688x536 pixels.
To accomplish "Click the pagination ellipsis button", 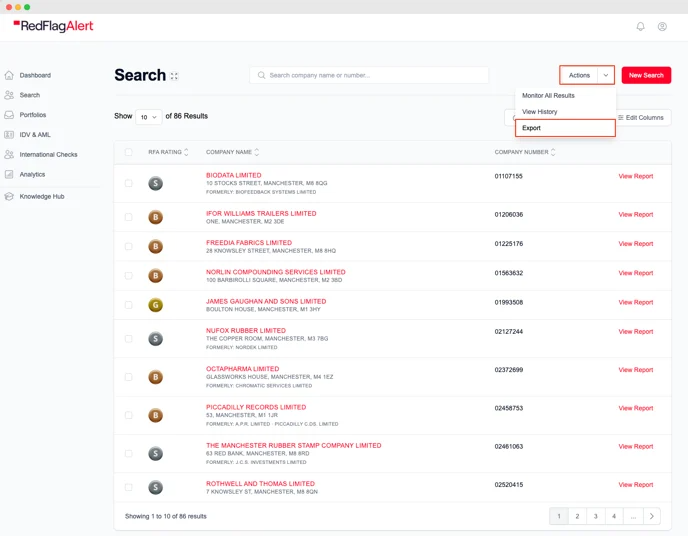I will click(633, 516).
